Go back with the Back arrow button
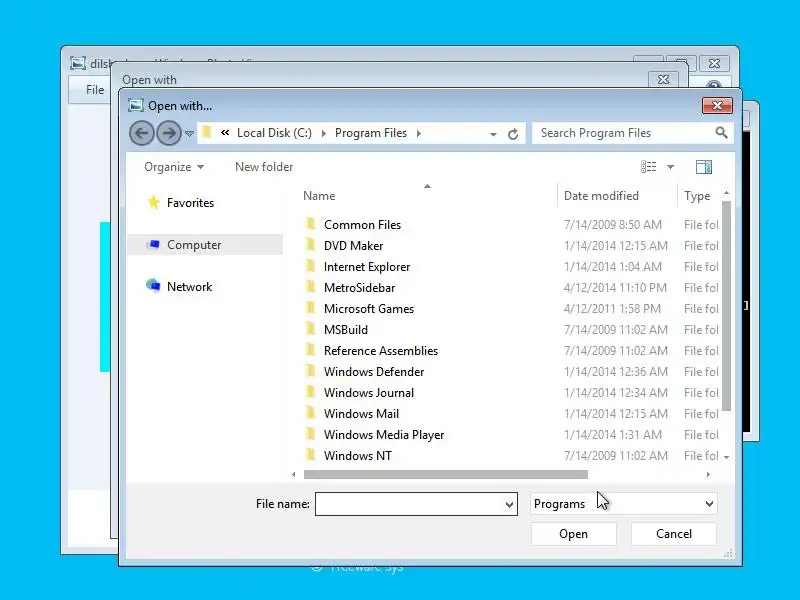 click(141, 133)
